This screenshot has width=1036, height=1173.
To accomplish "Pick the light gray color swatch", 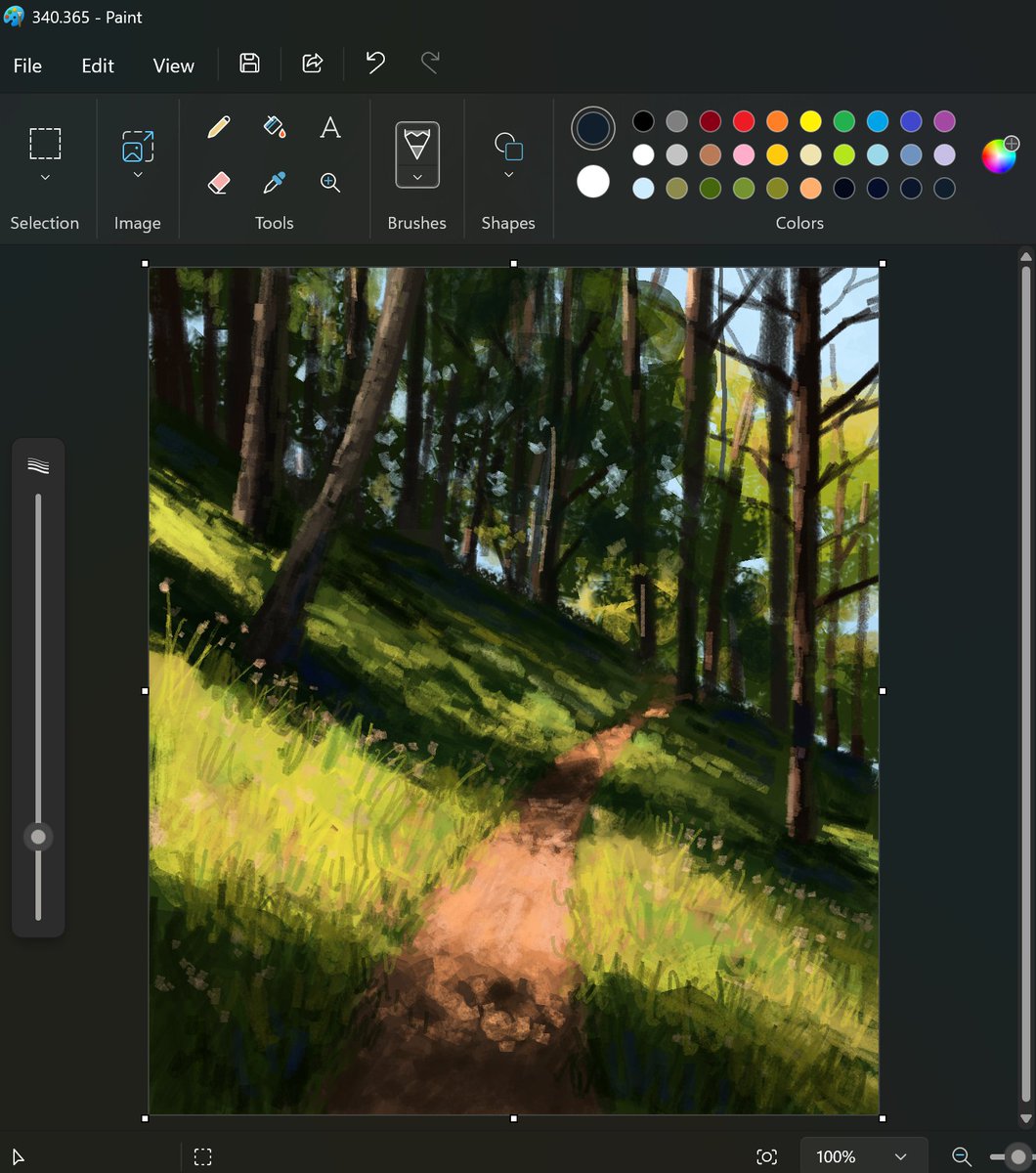I will [676, 154].
